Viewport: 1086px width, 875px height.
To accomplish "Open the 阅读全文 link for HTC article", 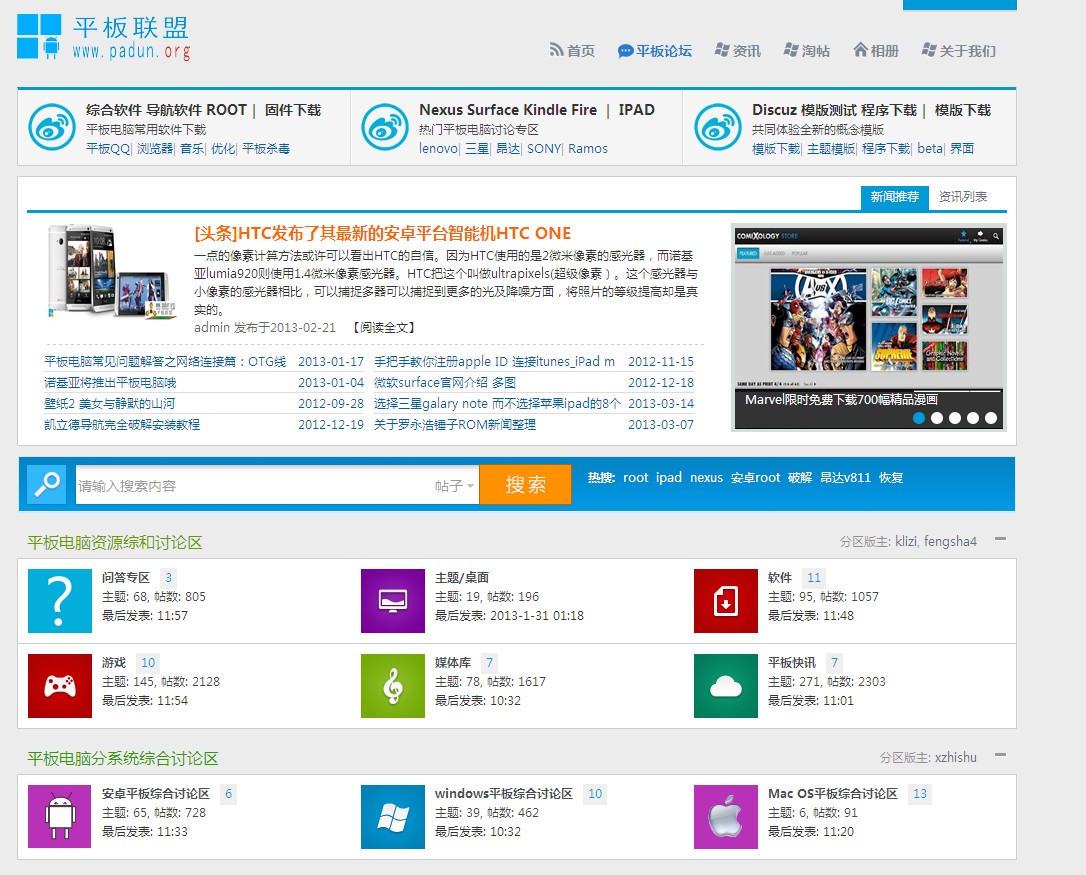I will pos(383,327).
